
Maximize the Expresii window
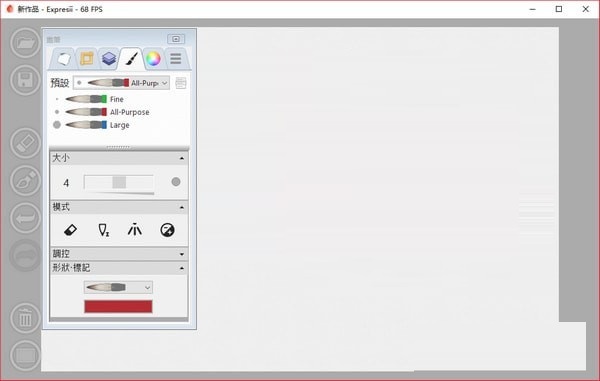[559, 9]
